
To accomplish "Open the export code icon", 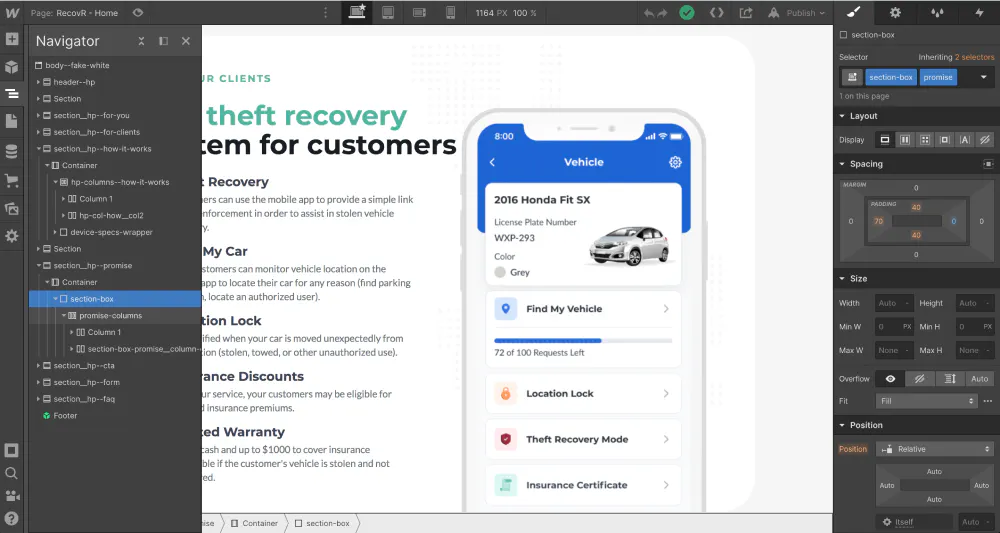I will tap(717, 13).
